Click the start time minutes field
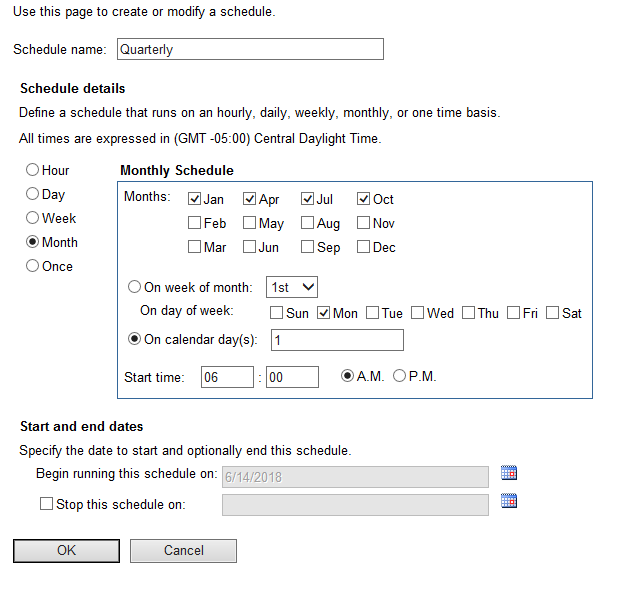 (292, 377)
